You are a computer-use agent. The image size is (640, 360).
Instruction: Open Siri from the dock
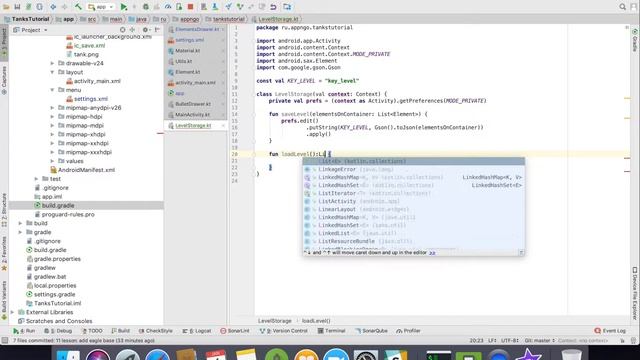[x=98, y=355]
